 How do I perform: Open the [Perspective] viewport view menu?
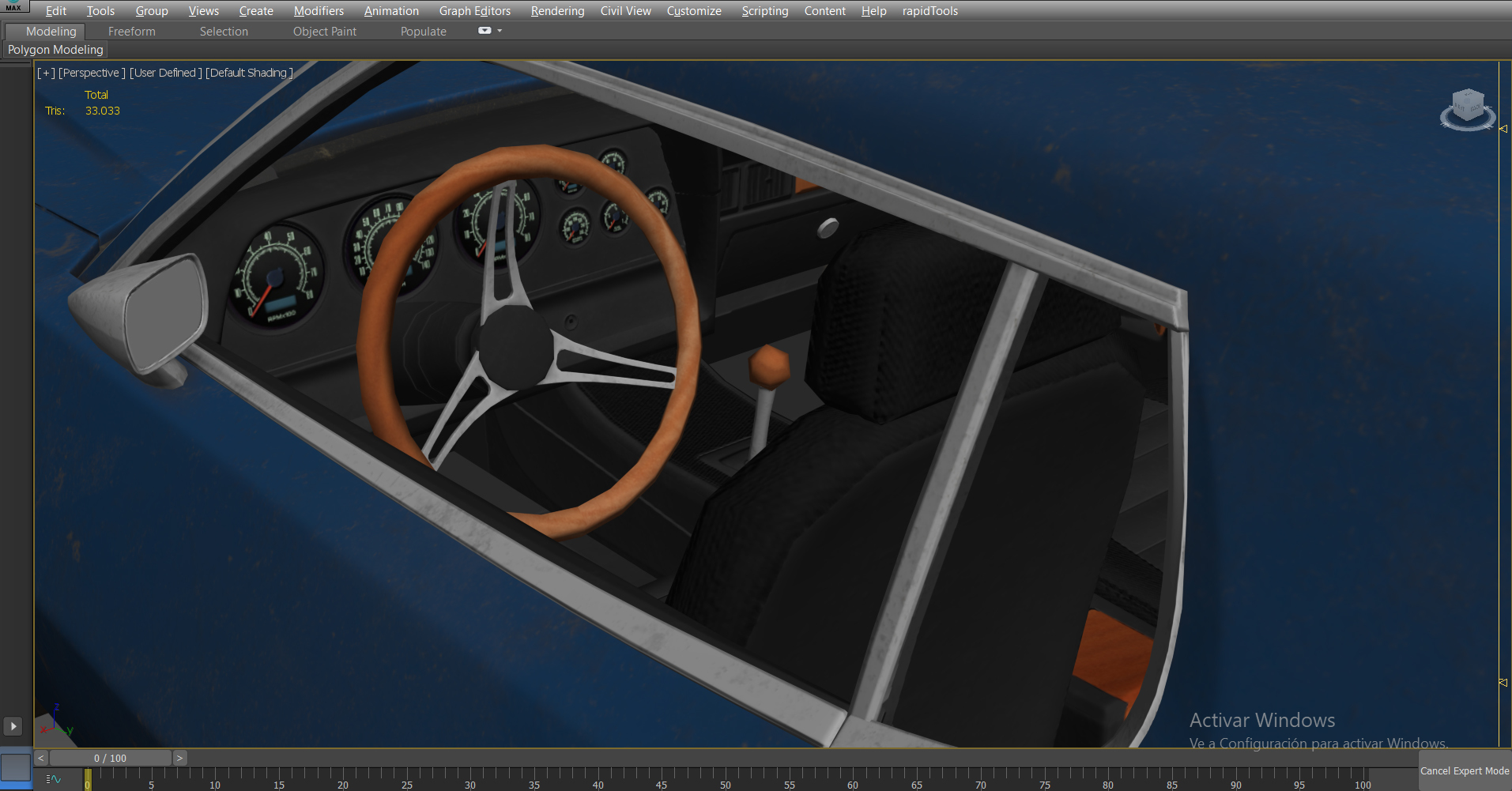tap(92, 73)
